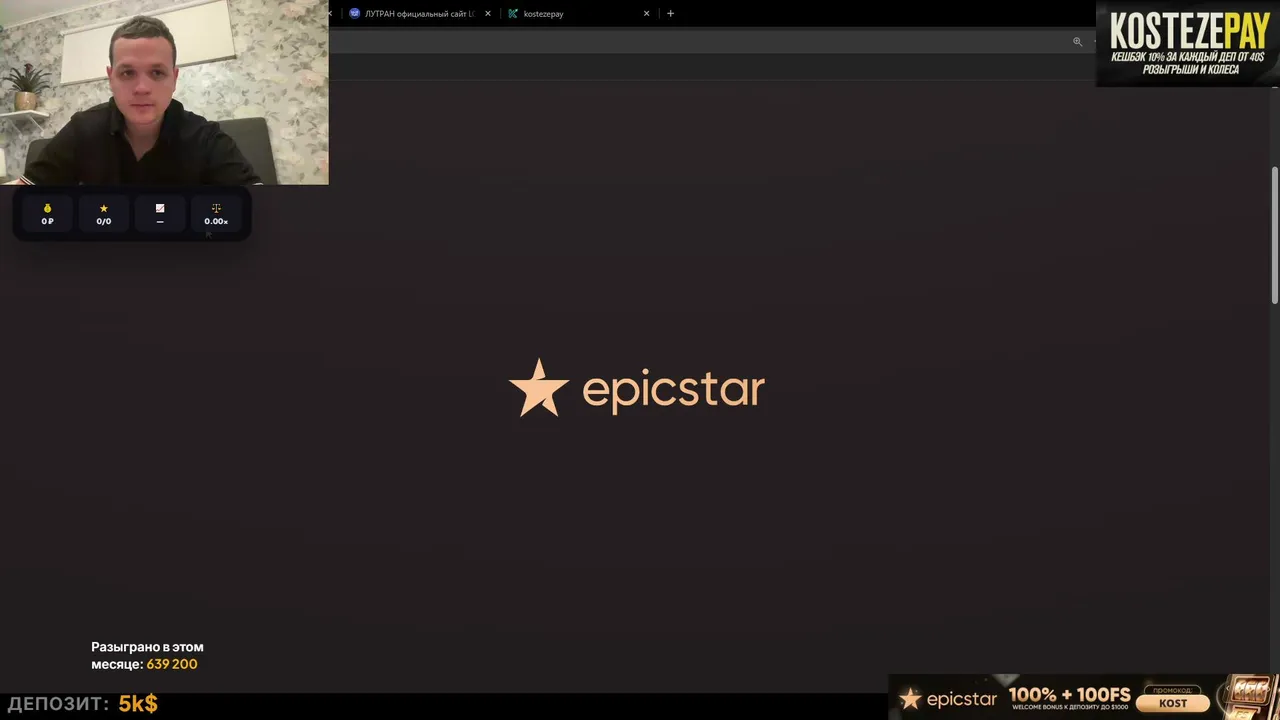The height and width of the screenshot is (720, 1280).
Task: Click the 0/0 counter value
Action: click(103, 222)
